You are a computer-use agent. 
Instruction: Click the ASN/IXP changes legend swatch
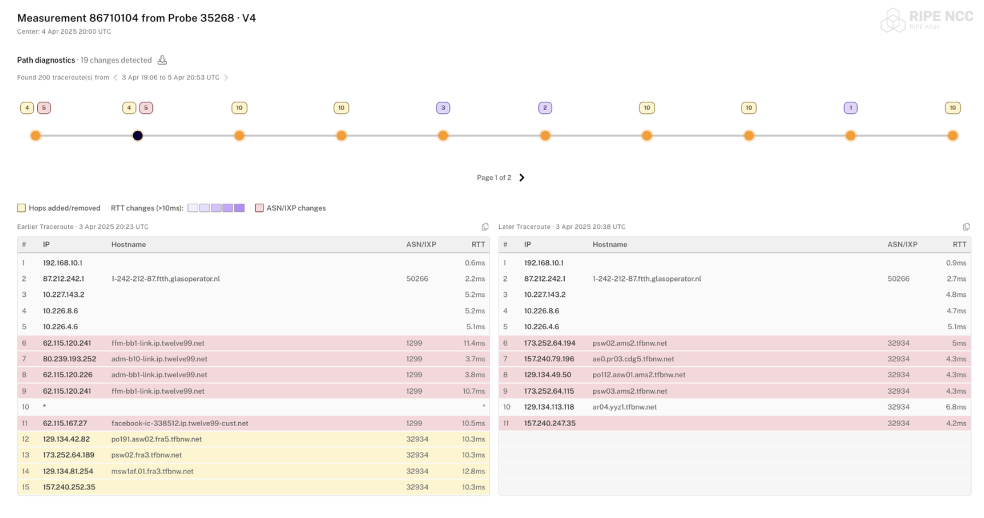[259, 208]
